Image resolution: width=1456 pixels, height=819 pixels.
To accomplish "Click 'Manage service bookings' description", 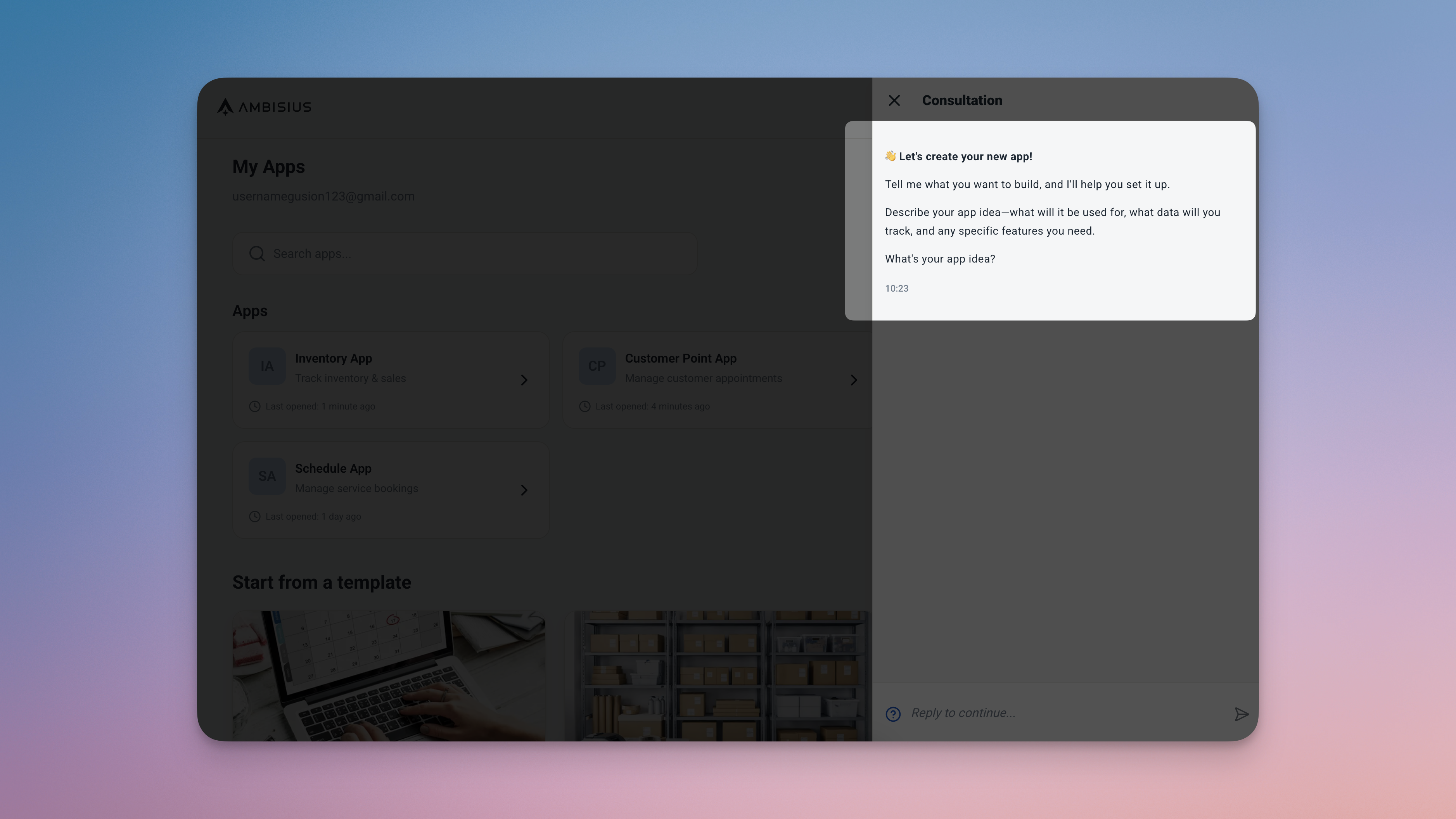I will pyautogui.click(x=357, y=488).
